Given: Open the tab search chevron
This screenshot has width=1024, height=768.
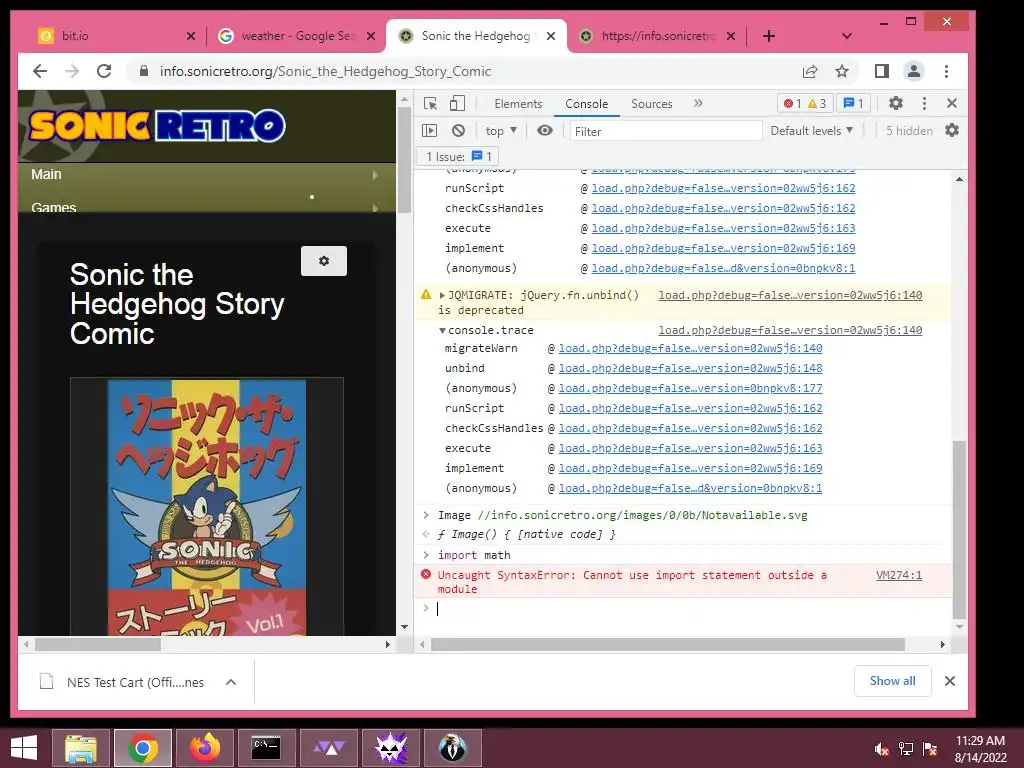Looking at the screenshot, I should [x=847, y=36].
